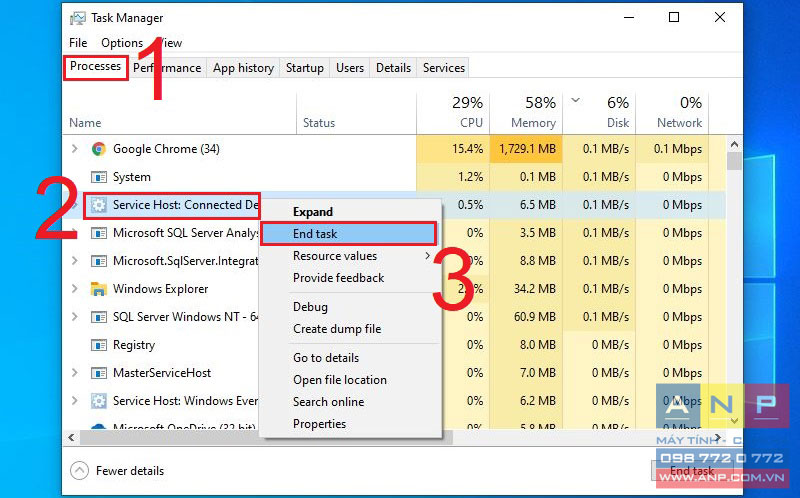Choose Expand in the context menu
Screen dimensions: 800x498
pos(350,212)
